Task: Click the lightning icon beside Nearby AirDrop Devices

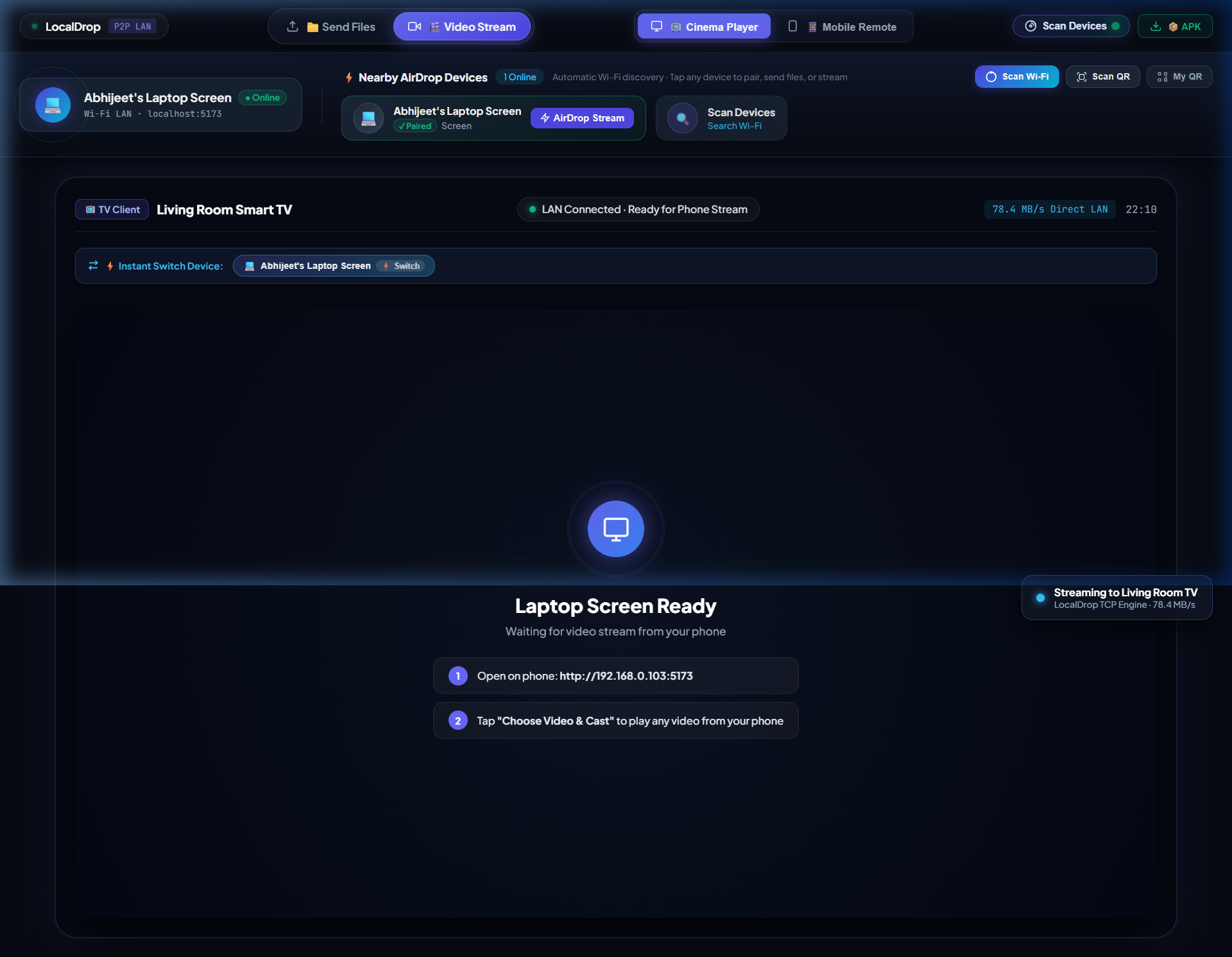Action: point(349,77)
